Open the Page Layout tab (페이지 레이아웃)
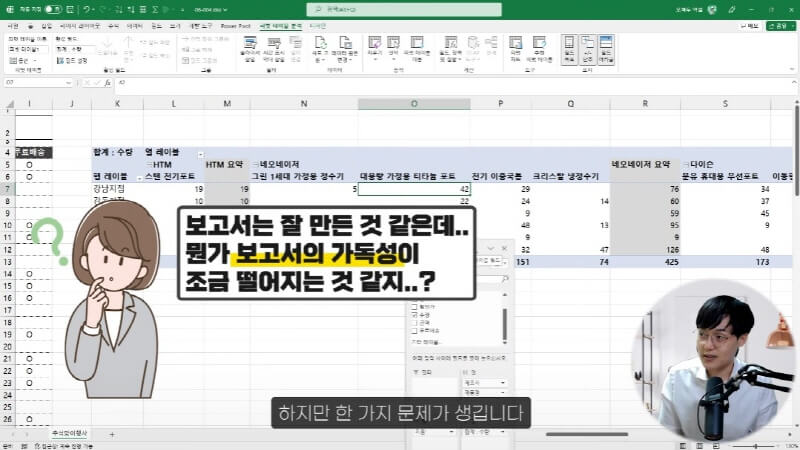Image resolution: width=800 pixels, height=450 pixels. click(x=80, y=26)
